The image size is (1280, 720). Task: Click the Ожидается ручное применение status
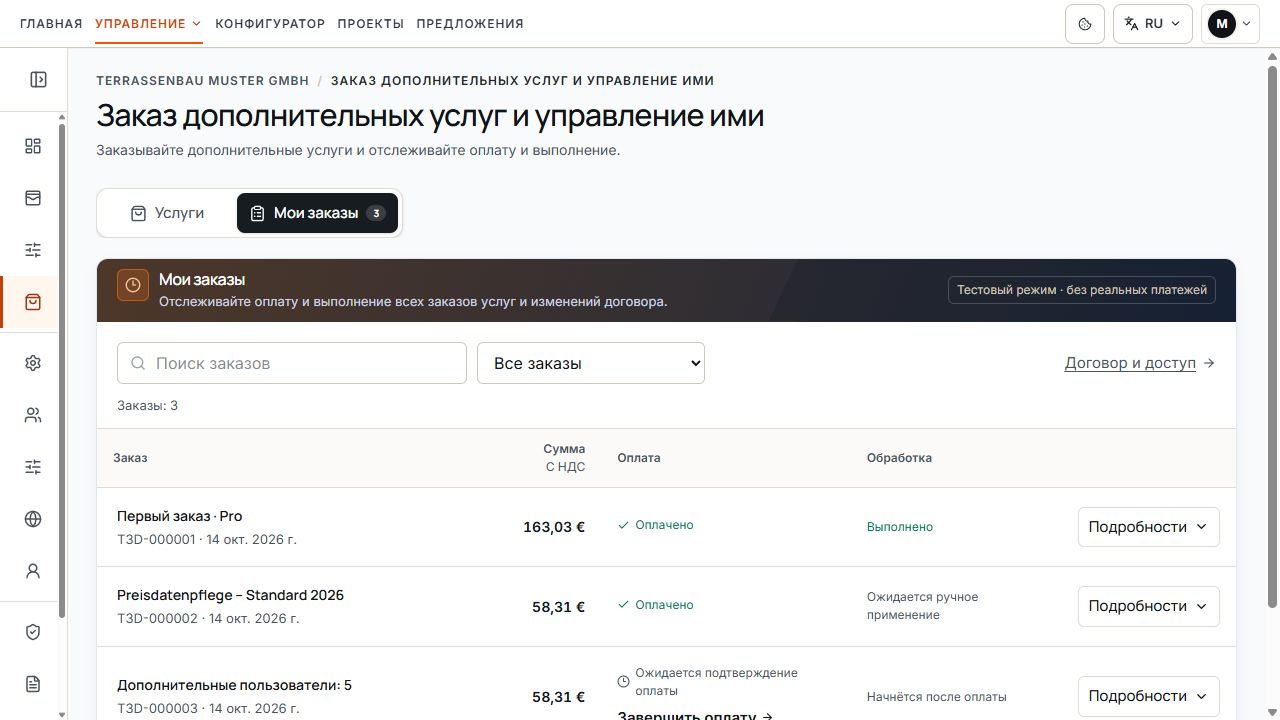click(923, 606)
